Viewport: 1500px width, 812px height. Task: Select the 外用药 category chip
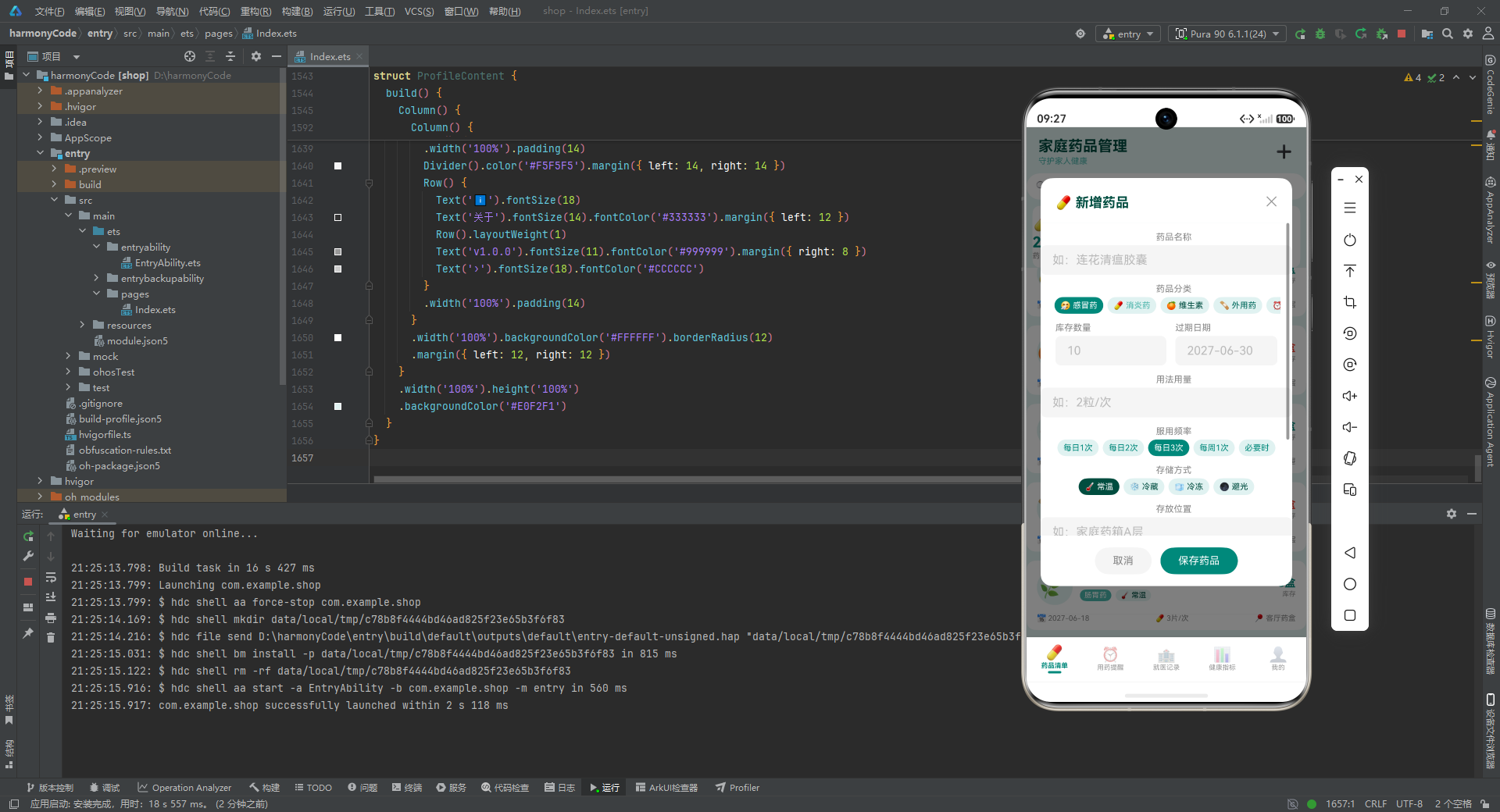(1237, 305)
